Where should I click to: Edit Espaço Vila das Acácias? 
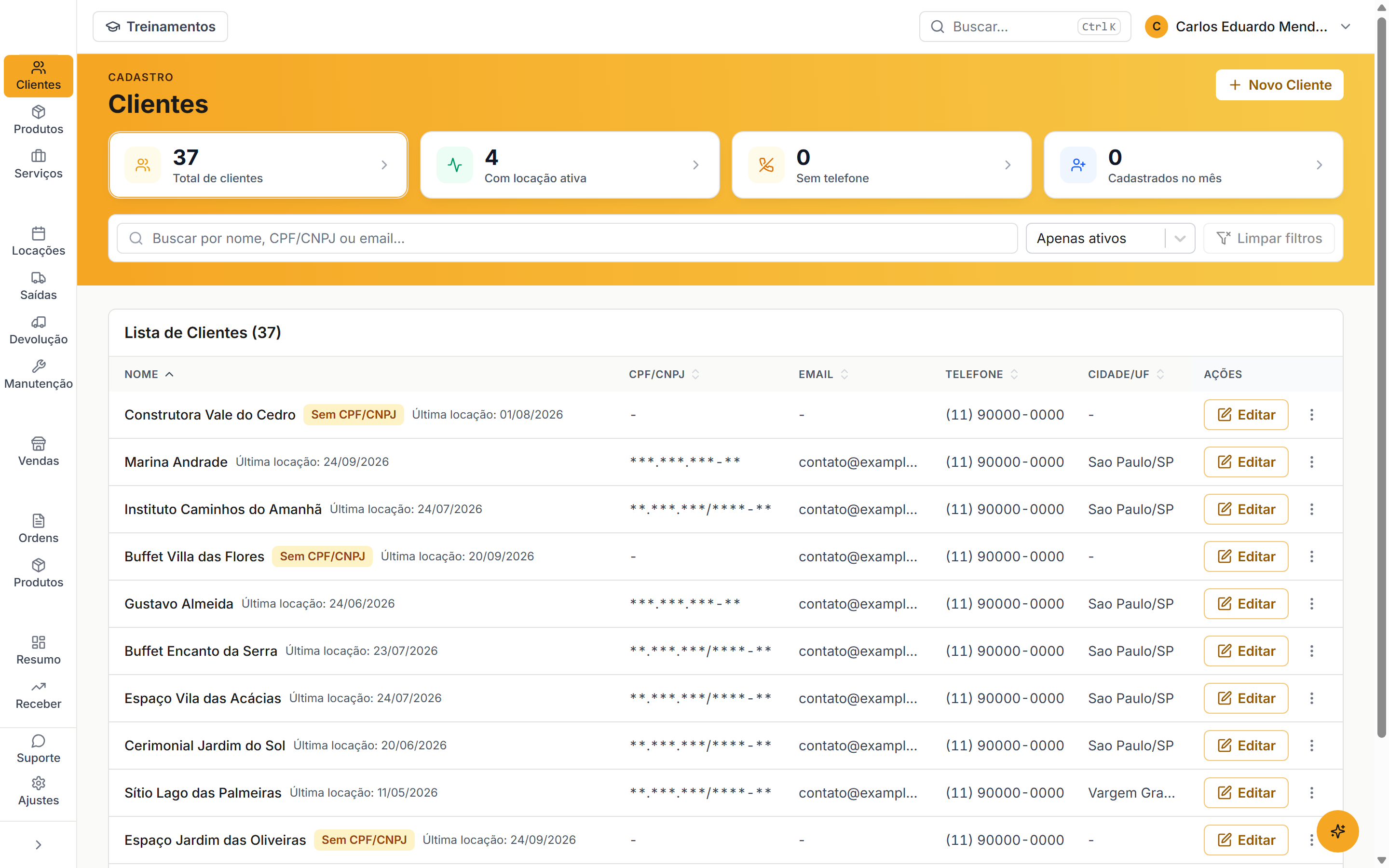coord(1245,698)
